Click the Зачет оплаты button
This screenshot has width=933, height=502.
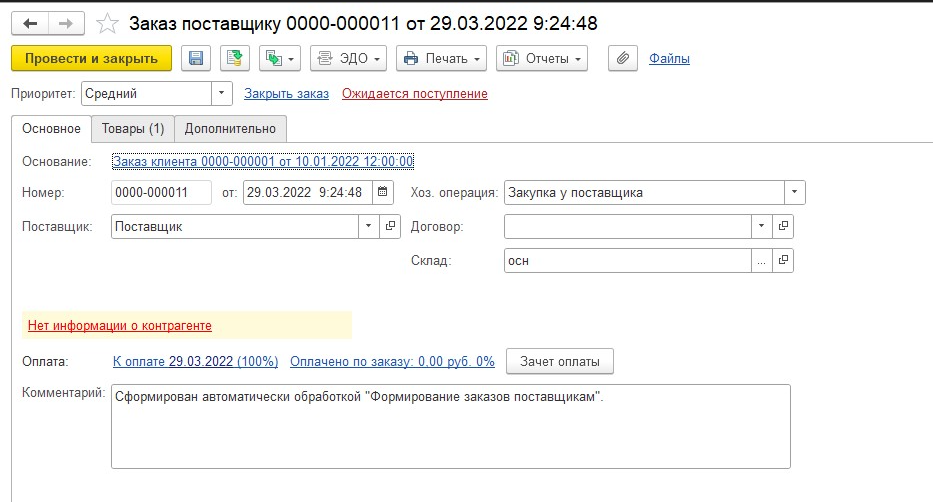point(560,362)
